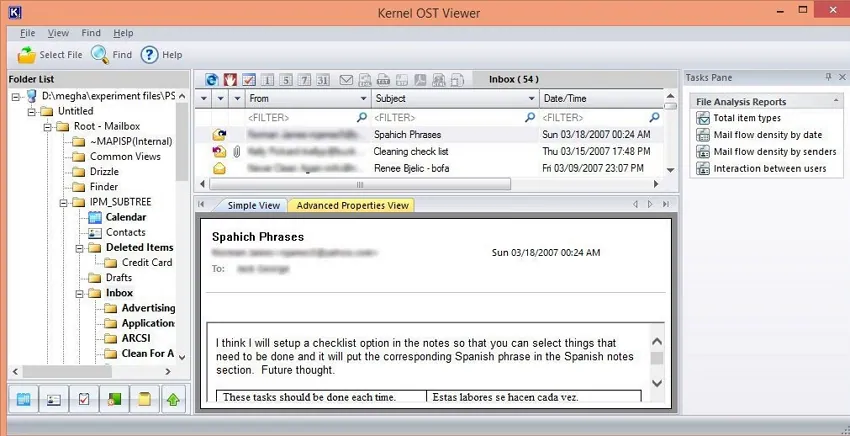Open Mail flow density by senders report
Screen dimensions: 850x436
pos(775,152)
